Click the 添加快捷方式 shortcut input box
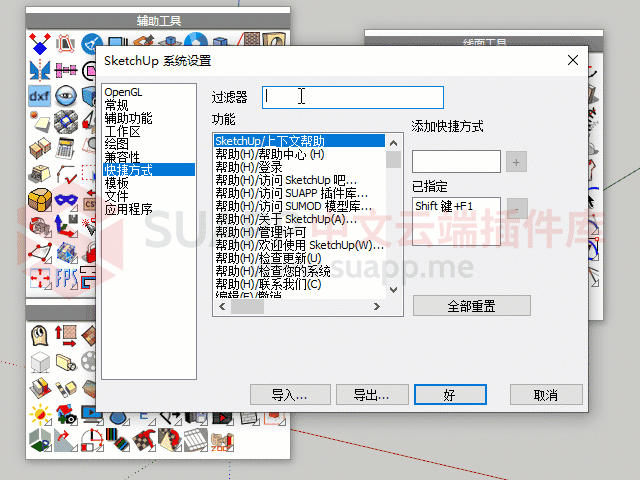The width and height of the screenshot is (640, 480). pos(456,161)
